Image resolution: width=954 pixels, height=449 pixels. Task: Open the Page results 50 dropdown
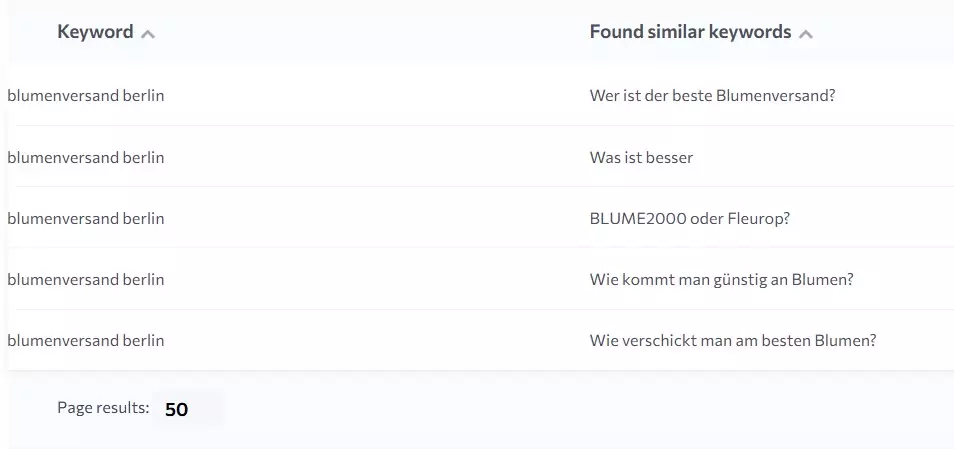pyautogui.click(x=187, y=409)
